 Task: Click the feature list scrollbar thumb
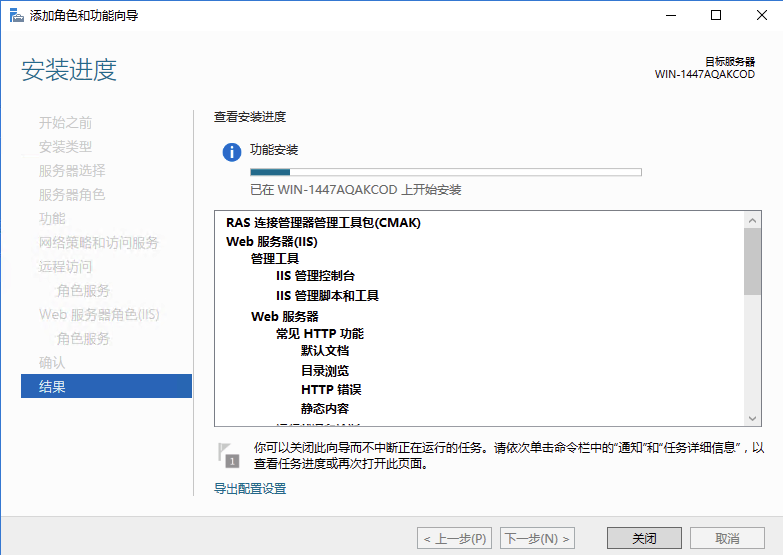pyautogui.click(x=752, y=260)
